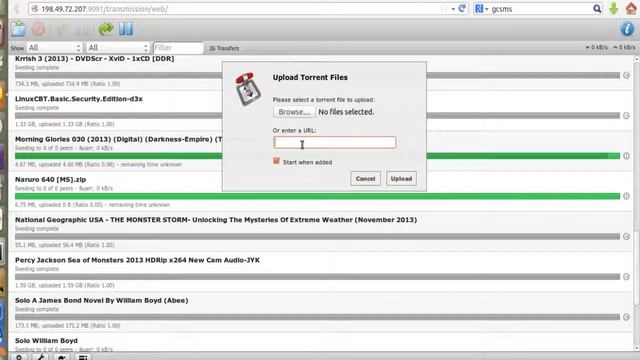Toggle compact view icon in bottom bar
Viewport: 640px width, 360px height.
(83, 357)
